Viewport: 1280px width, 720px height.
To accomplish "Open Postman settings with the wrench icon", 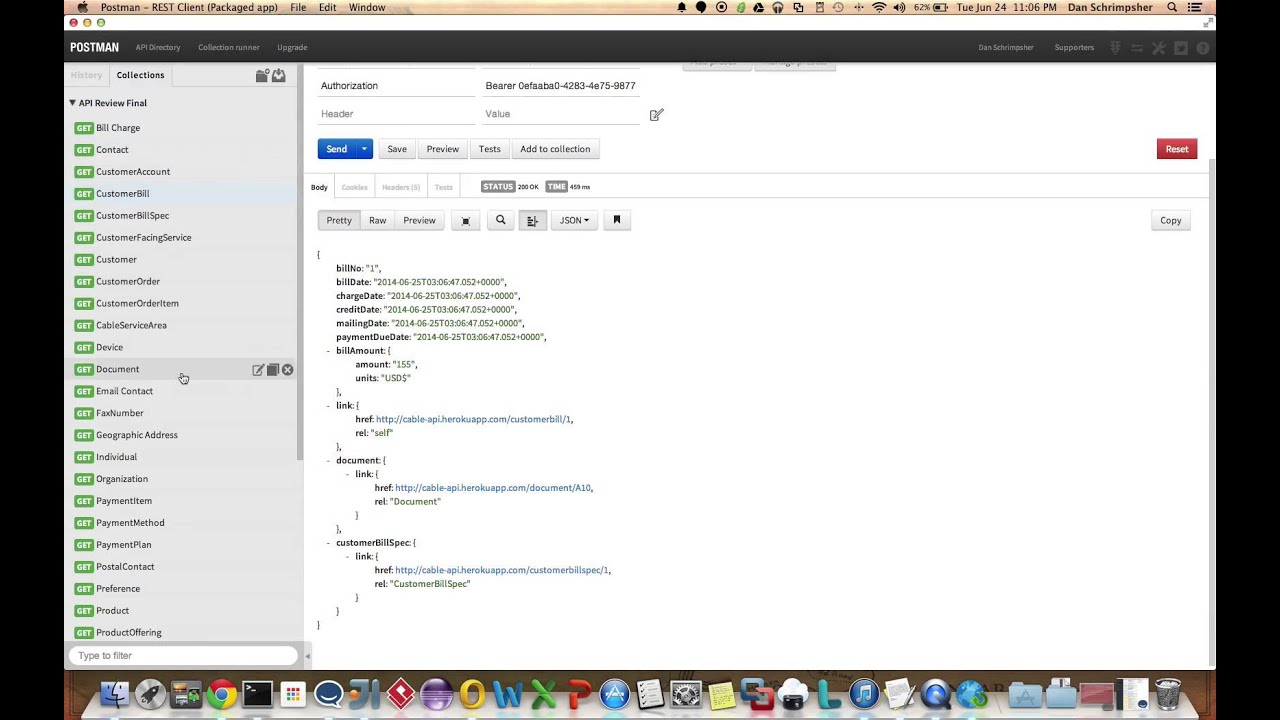I will click(x=1159, y=48).
